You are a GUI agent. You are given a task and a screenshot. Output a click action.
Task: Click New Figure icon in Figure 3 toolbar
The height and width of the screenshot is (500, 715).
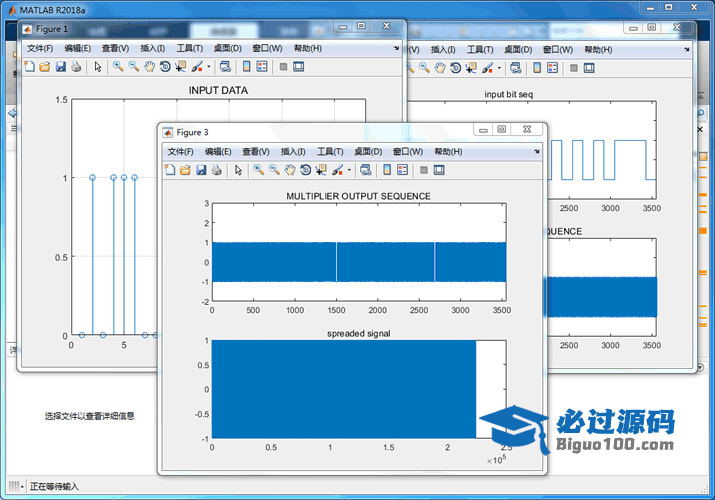170,170
